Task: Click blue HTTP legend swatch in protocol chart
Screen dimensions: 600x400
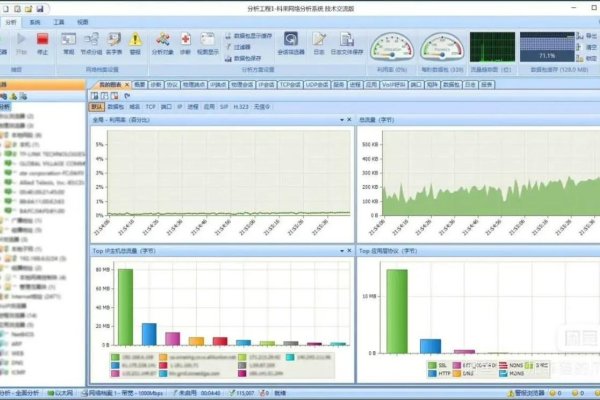Action: pyautogui.click(x=432, y=373)
